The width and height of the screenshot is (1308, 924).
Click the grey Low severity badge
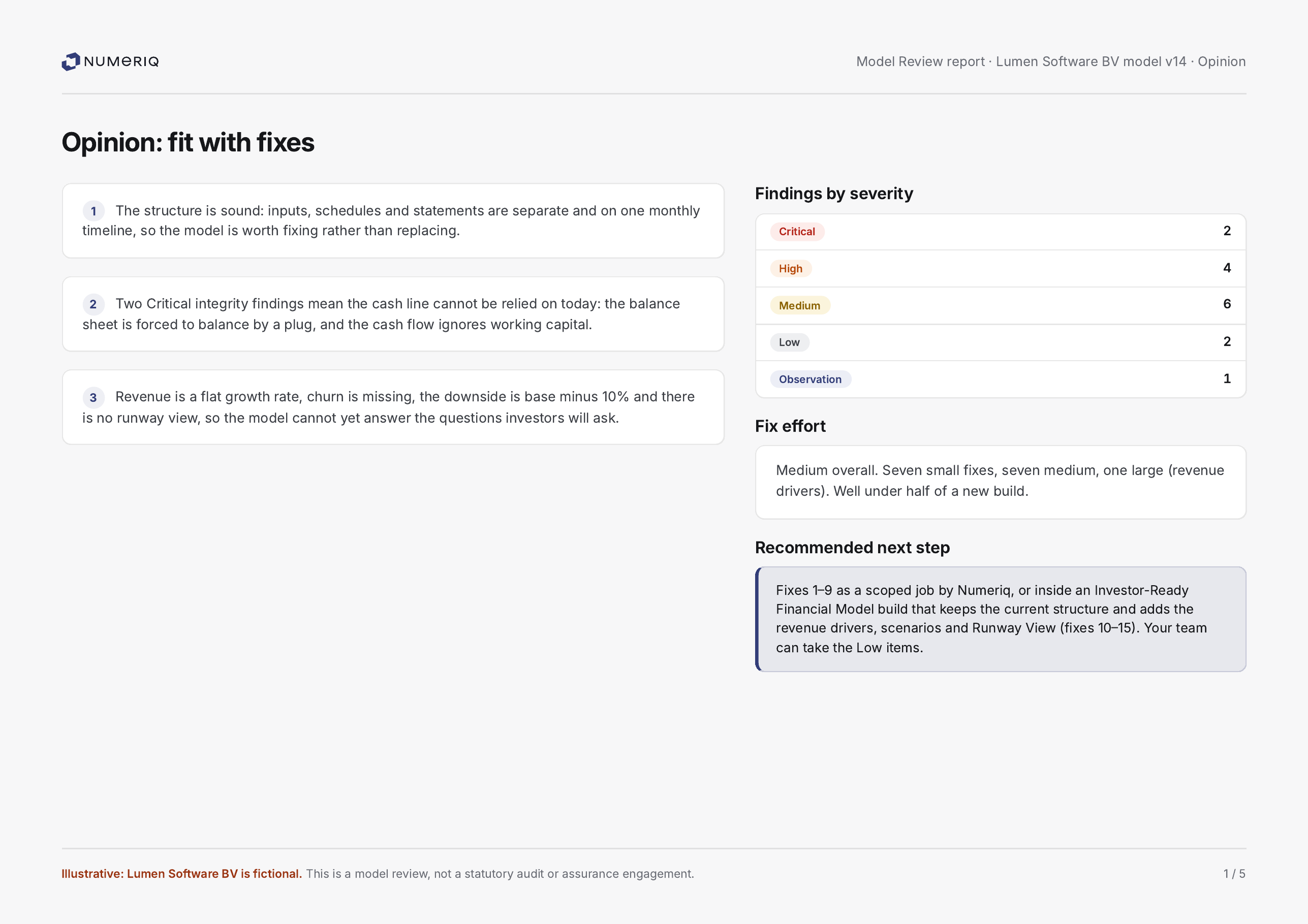click(x=789, y=342)
